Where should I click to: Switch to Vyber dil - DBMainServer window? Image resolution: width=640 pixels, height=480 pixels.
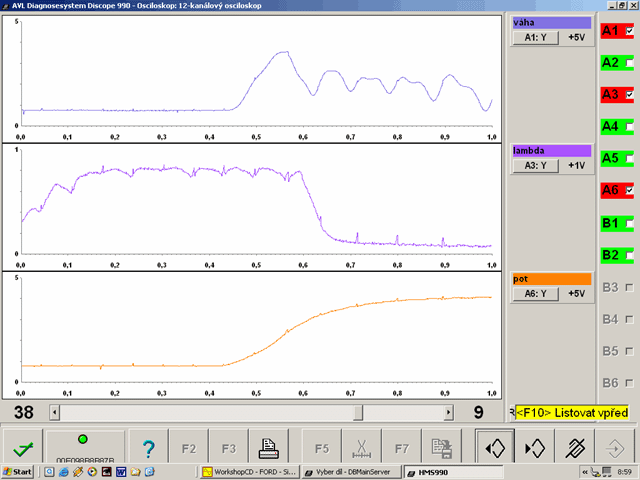pyautogui.click(x=352, y=472)
